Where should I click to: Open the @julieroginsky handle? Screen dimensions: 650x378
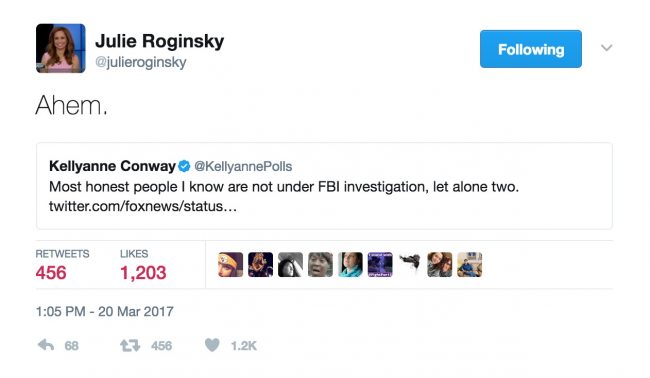click(141, 62)
